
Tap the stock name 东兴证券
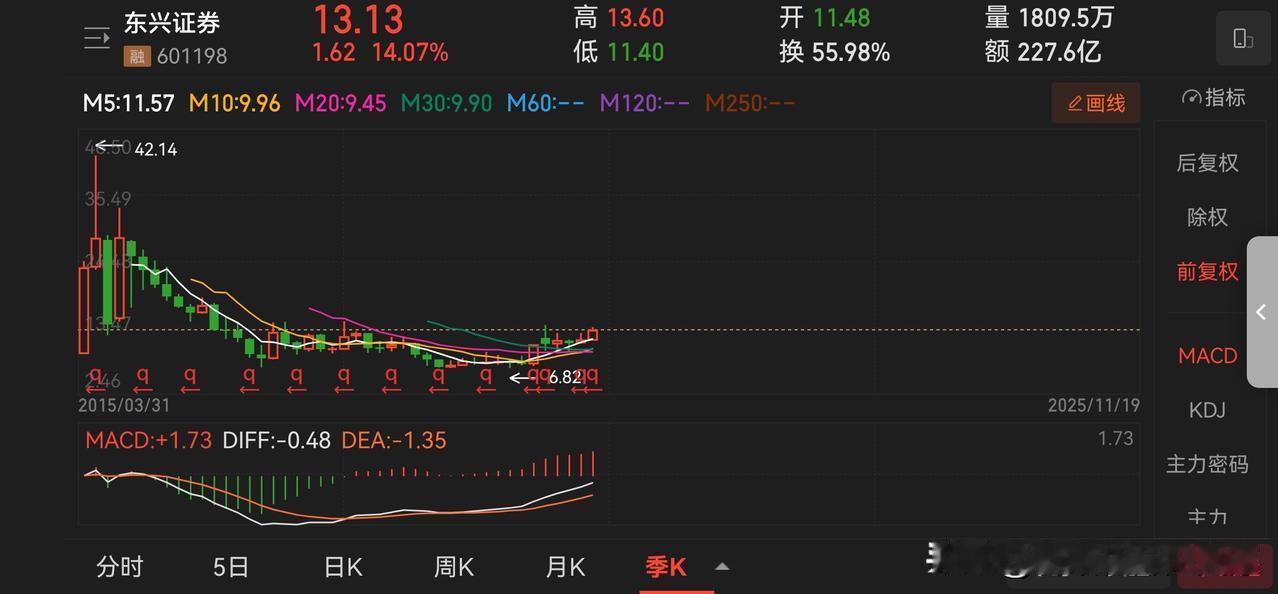click(x=172, y=22)
